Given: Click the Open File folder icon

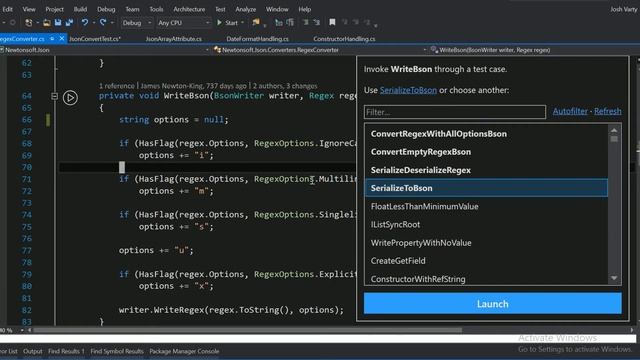Looking at the screenshot, I should tap(47, 23).
